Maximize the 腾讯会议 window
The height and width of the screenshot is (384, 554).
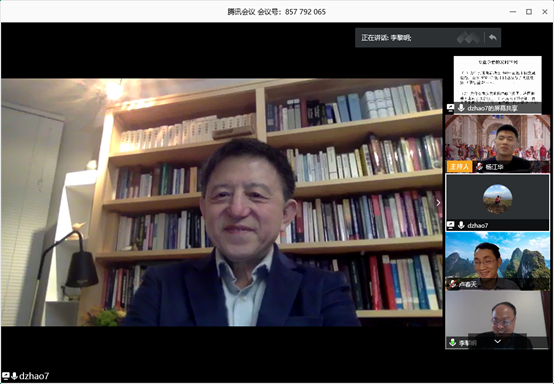click(529, 12)
